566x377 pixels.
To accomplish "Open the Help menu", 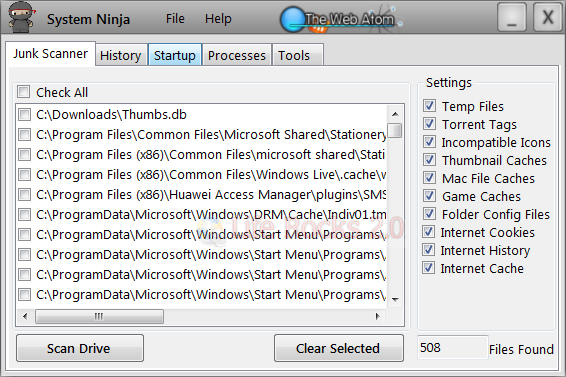I will click(x=218, y=19).
